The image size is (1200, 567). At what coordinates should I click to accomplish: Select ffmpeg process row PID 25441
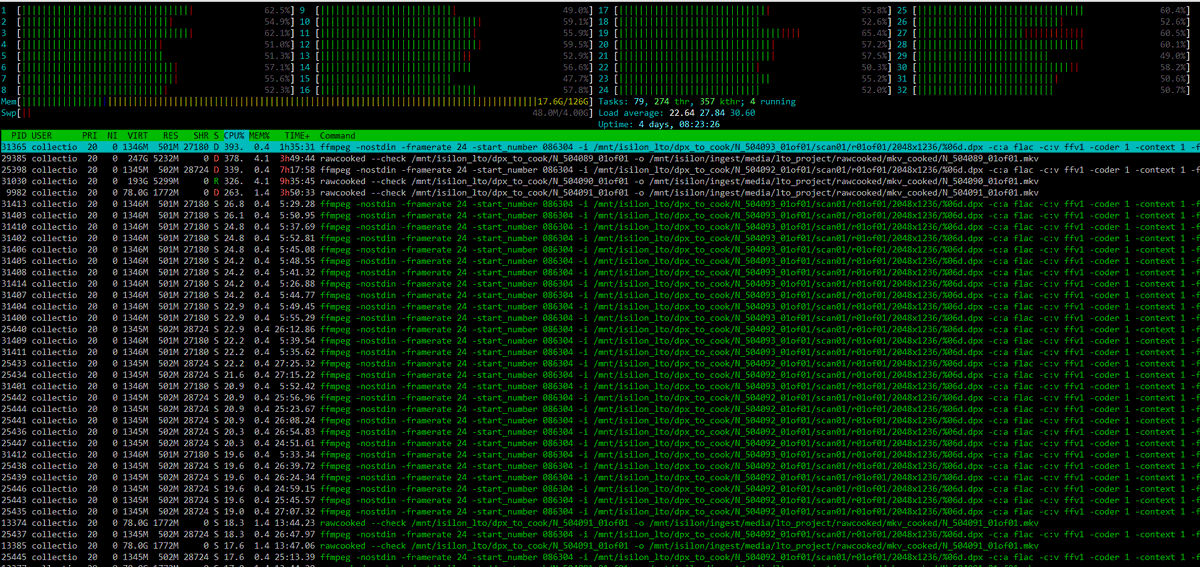tap(600, 422)
